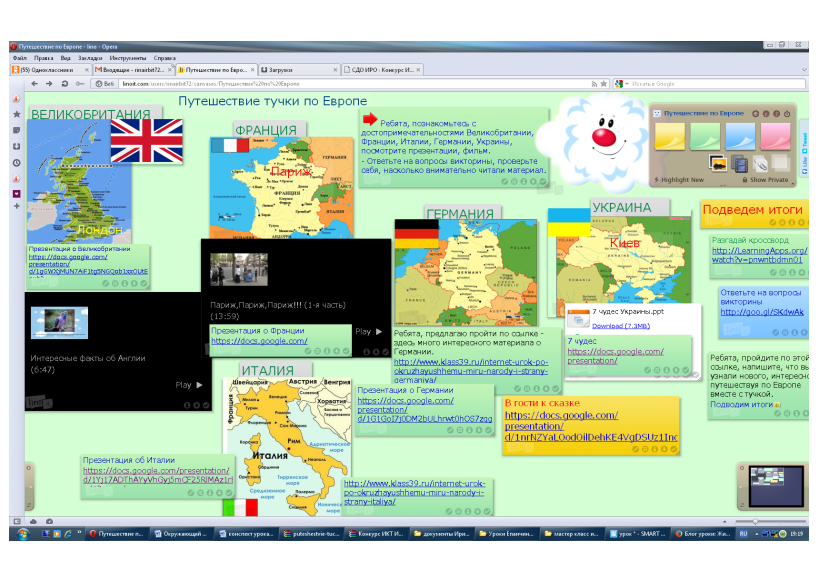
Task: Open the bookmarks star panel in sidebar
Action: pos(16,114)
